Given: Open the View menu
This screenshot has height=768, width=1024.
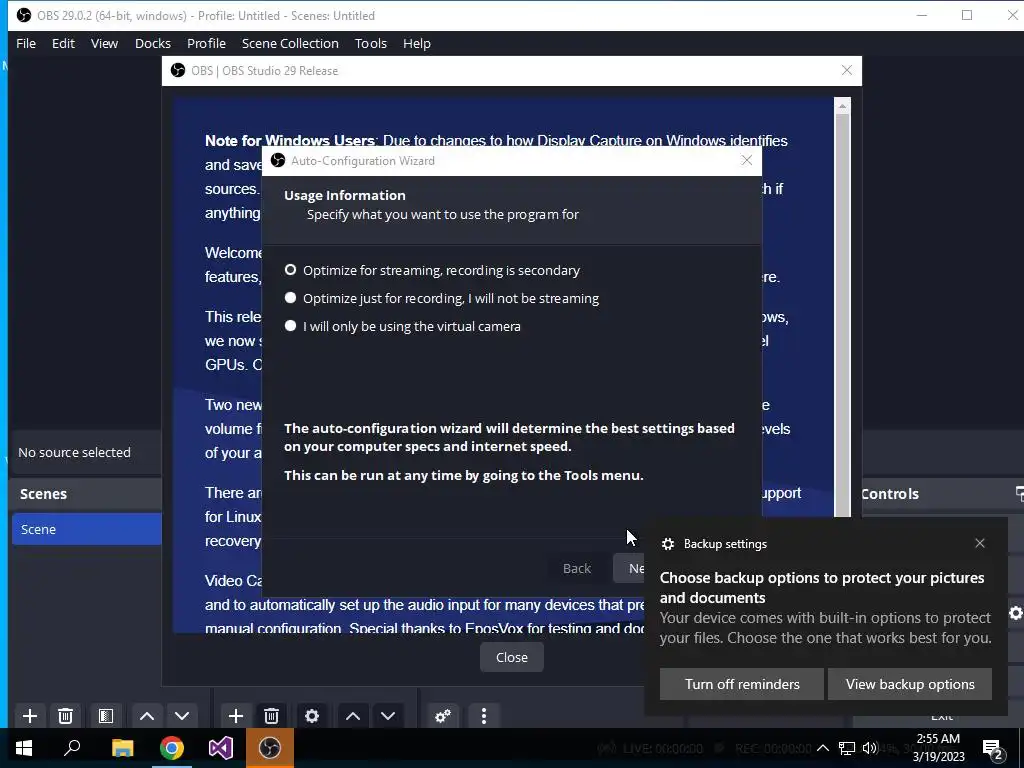Looking at the screenshot, I should 104,43.
